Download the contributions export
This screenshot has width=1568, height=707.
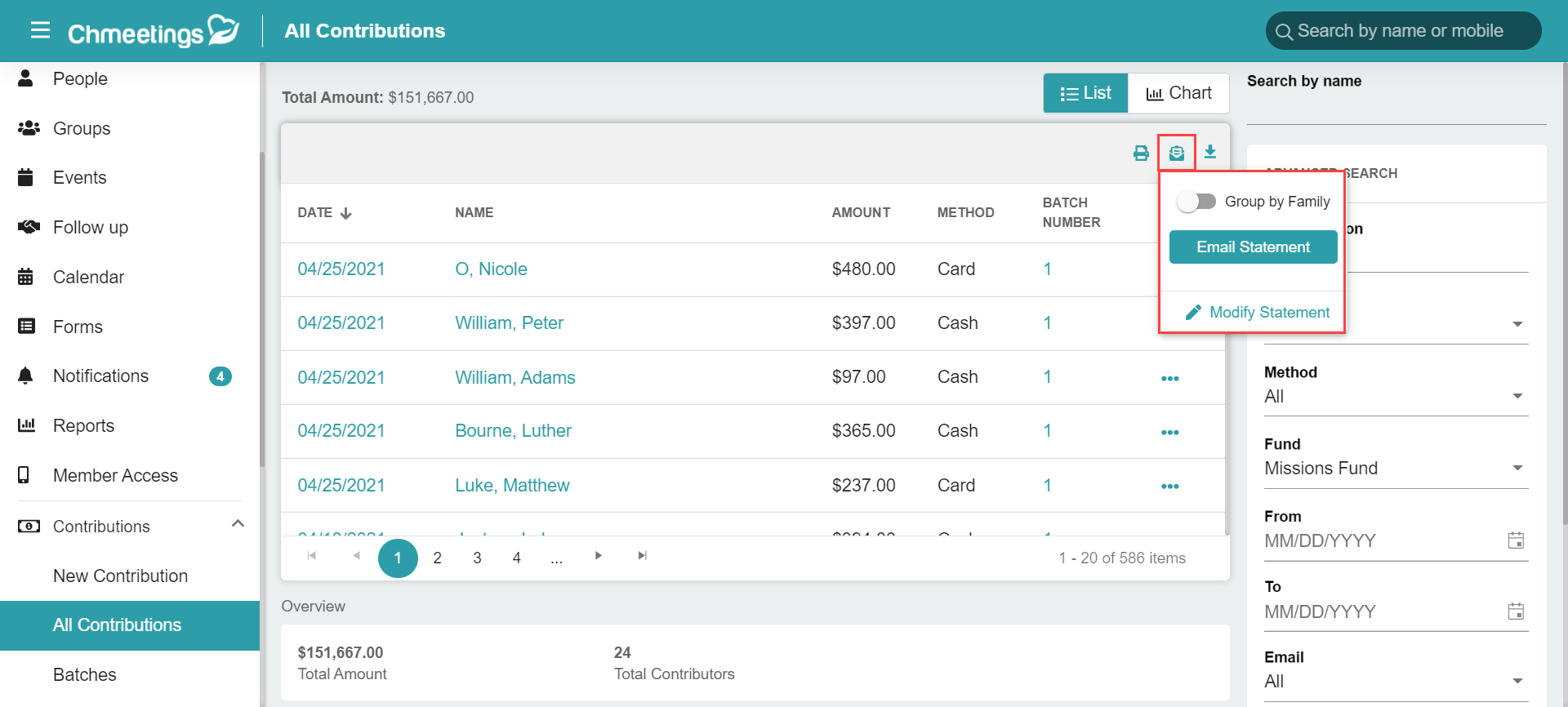(x=1210, y=152)
